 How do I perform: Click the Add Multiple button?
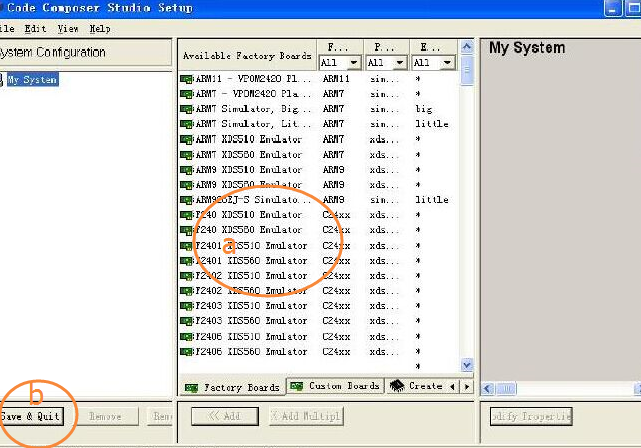click(306, 416)
